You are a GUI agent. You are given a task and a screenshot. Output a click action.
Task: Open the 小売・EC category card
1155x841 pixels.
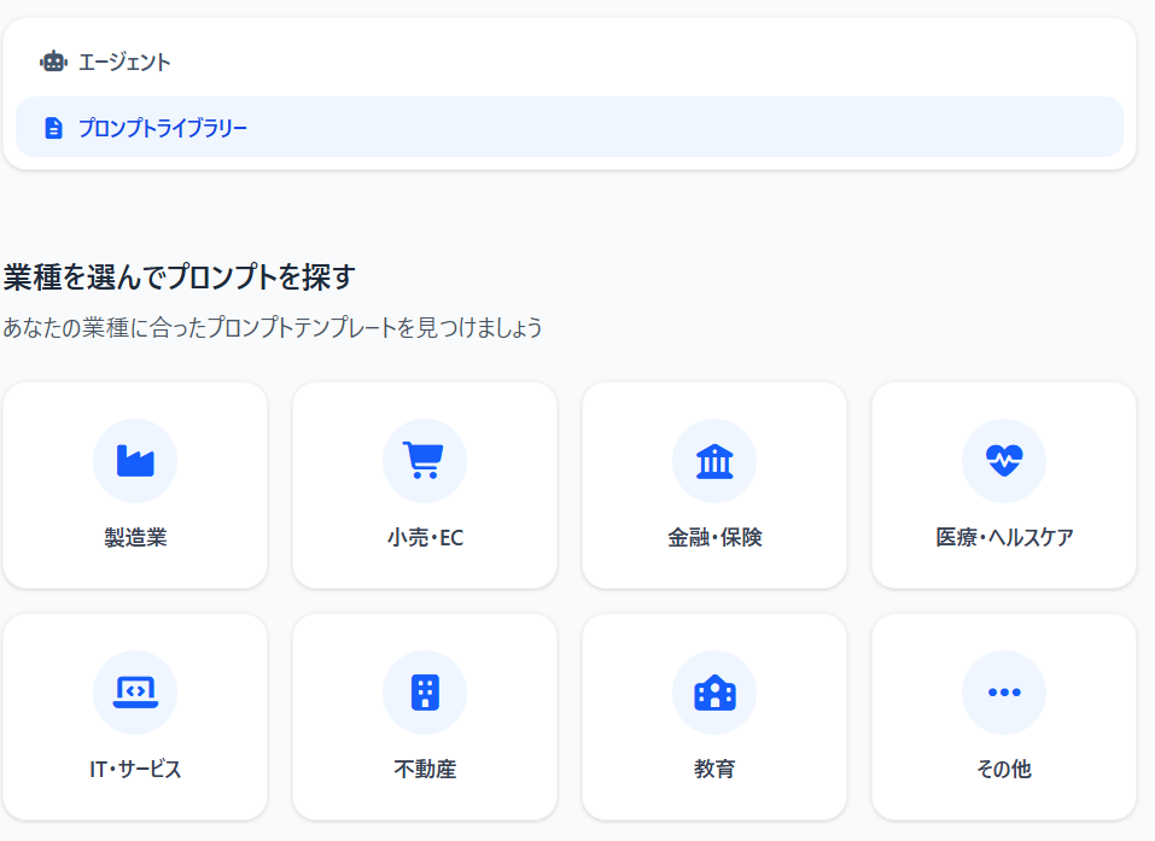pos(426,482)
